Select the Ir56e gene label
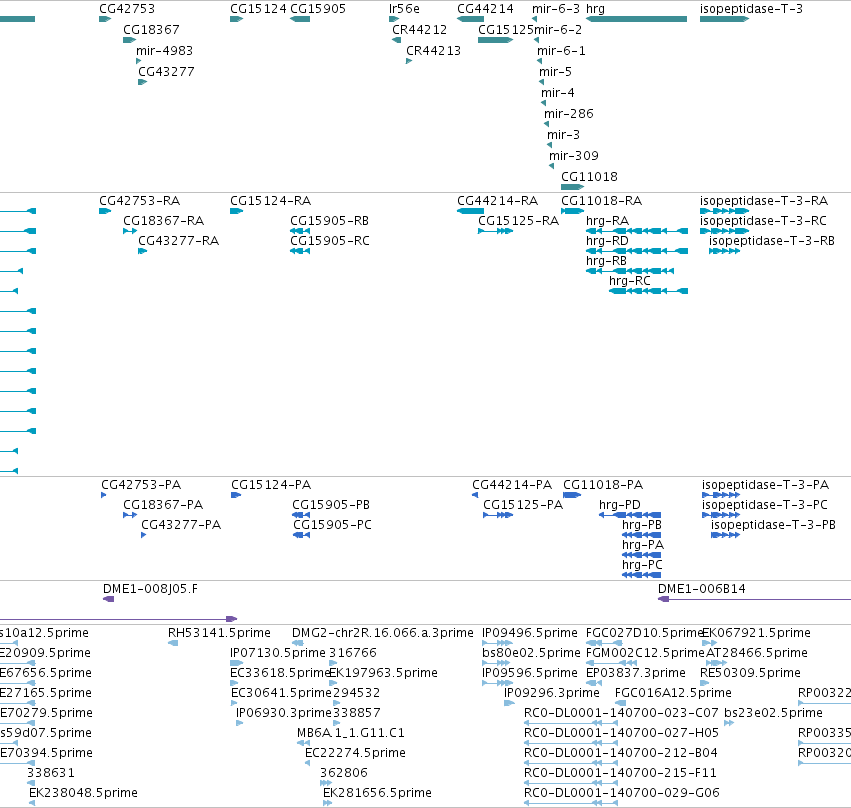851x808 pixels. click(404, 9)
